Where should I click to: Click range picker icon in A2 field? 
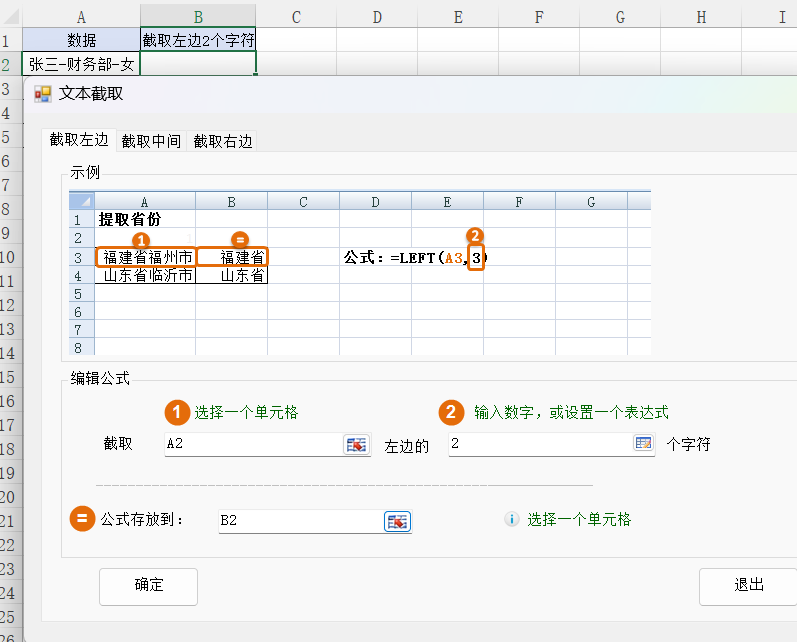tap(355, 445)
